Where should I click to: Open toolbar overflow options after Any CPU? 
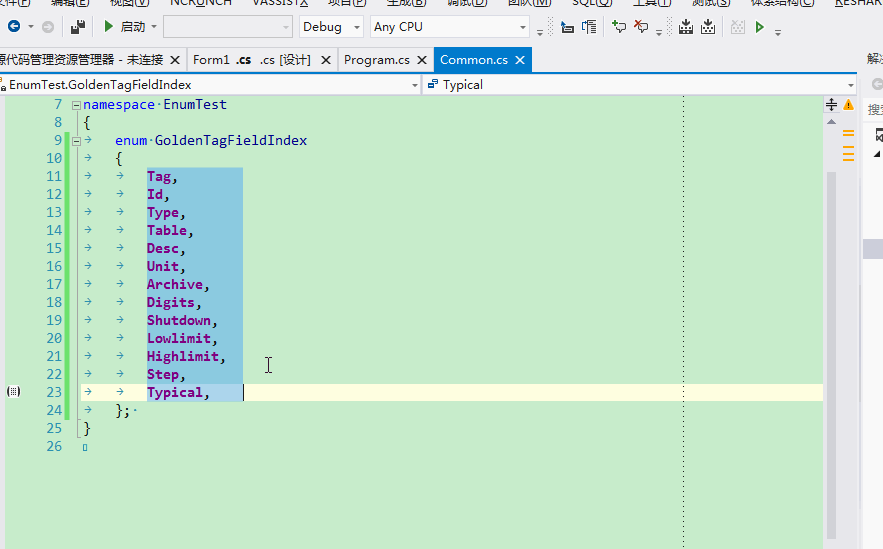point(540,32)
